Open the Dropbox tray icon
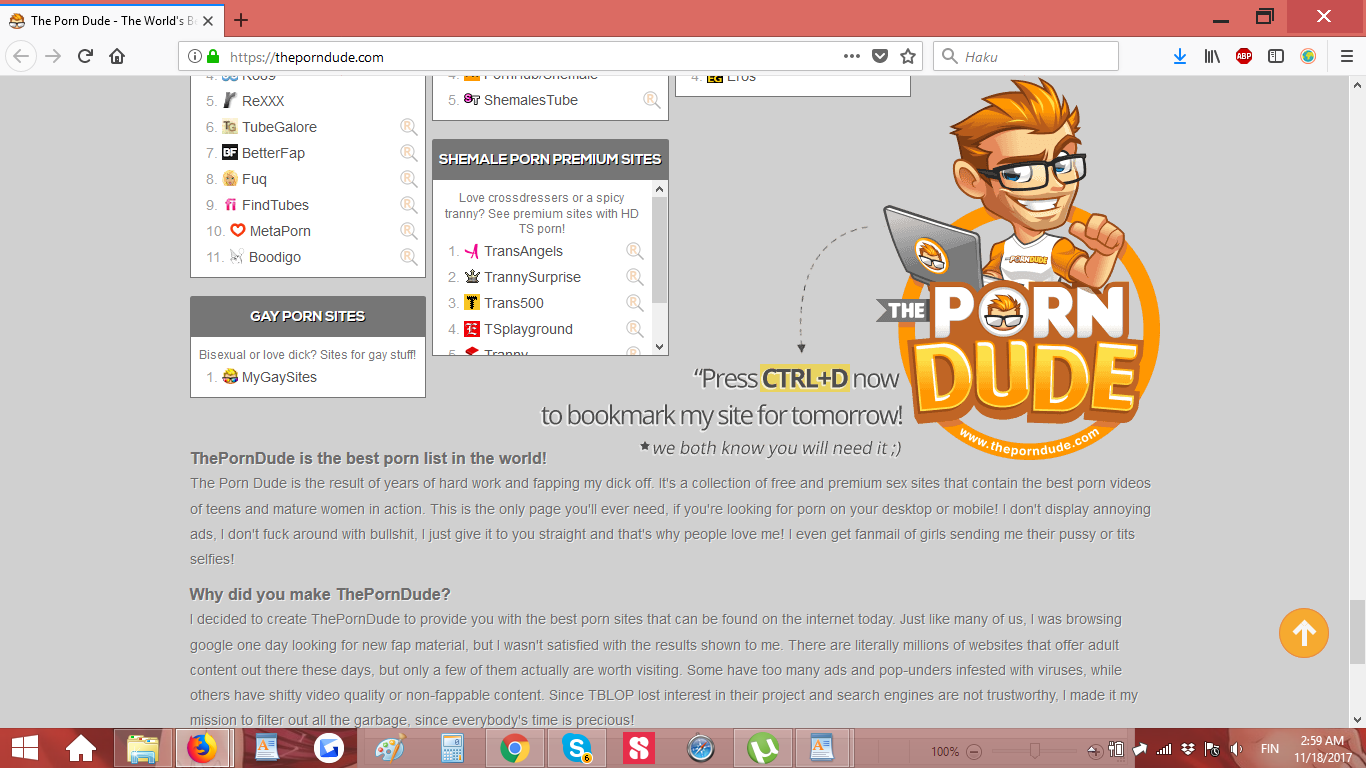The height and width of the screenshot is (768, 1366). (1188, 749)
